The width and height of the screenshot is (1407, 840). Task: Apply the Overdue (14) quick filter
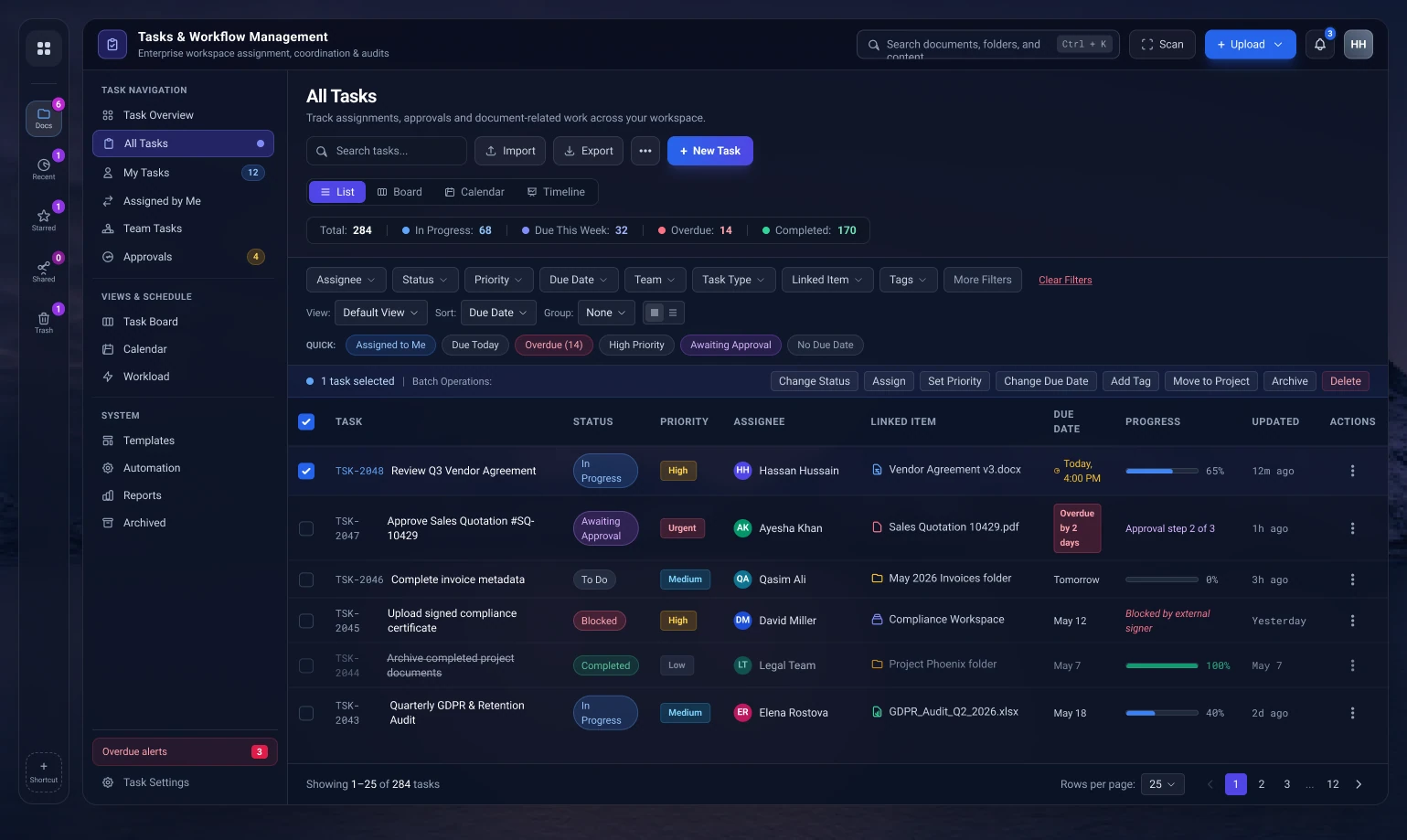(x=554, y=345)
